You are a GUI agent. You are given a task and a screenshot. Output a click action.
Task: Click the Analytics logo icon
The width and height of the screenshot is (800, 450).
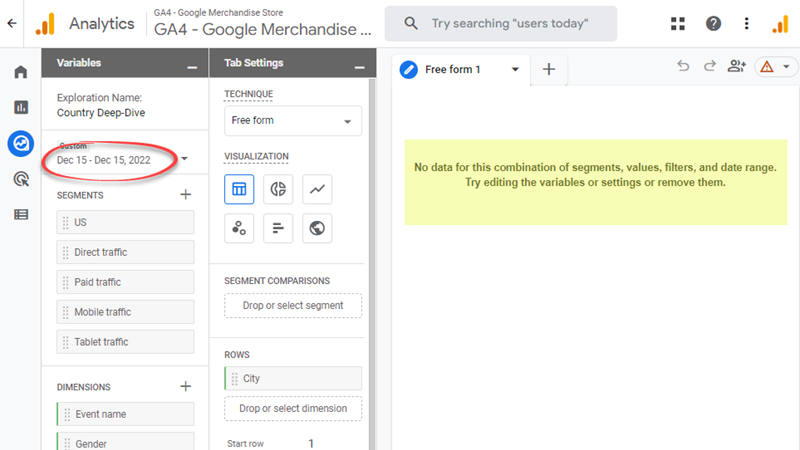coord(45,24)
